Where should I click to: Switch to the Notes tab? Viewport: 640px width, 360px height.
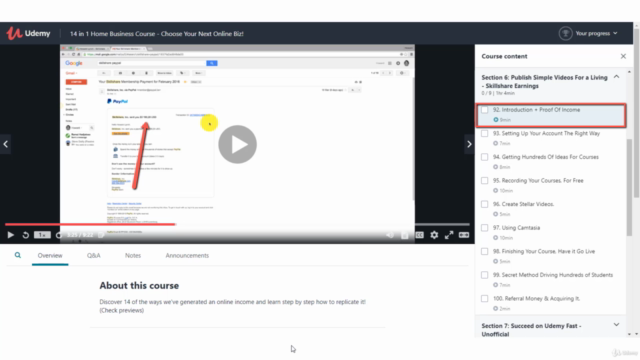pyautogui.click(x=133, y=256)
